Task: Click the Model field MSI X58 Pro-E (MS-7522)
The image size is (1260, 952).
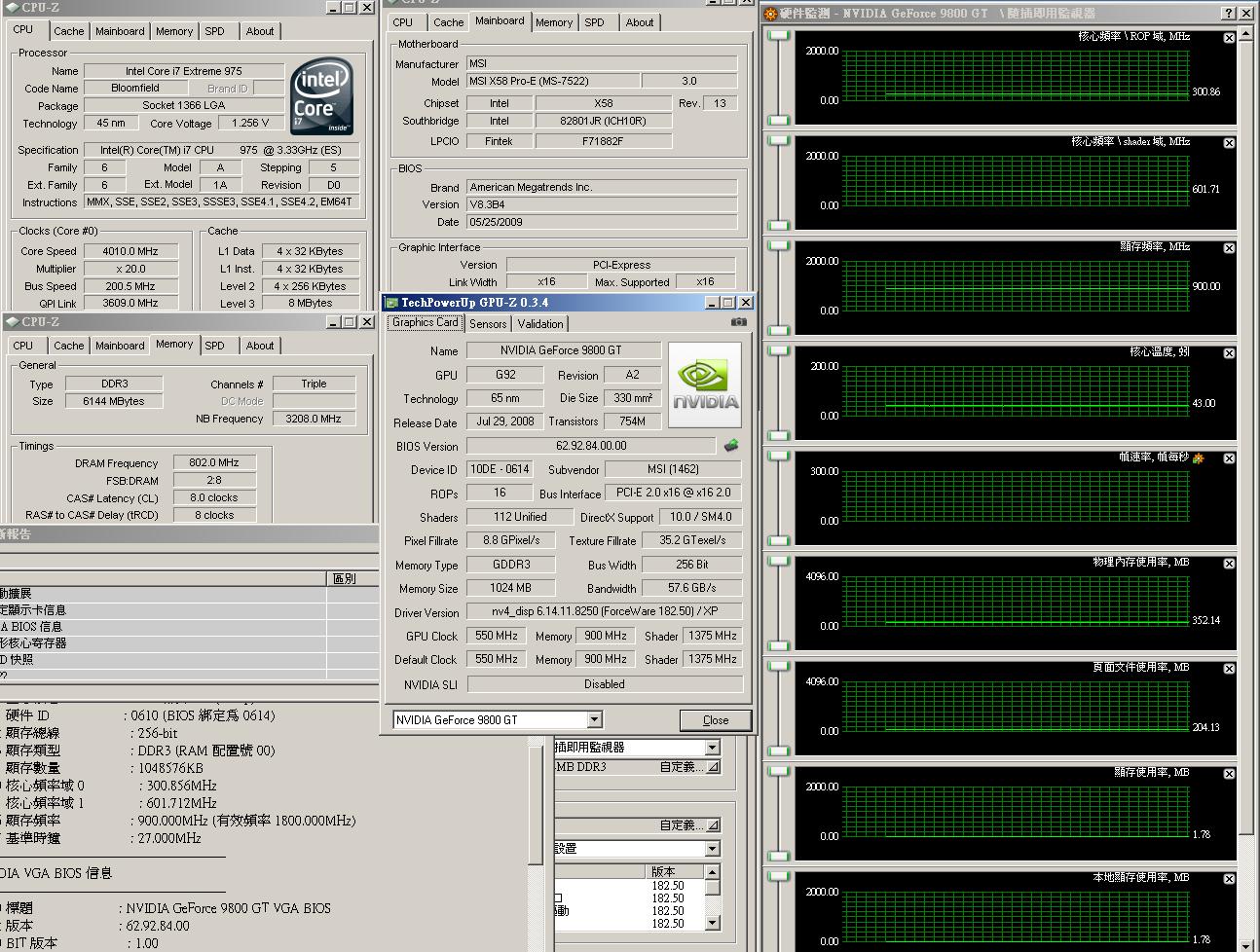Action: [x=553, y=82]
